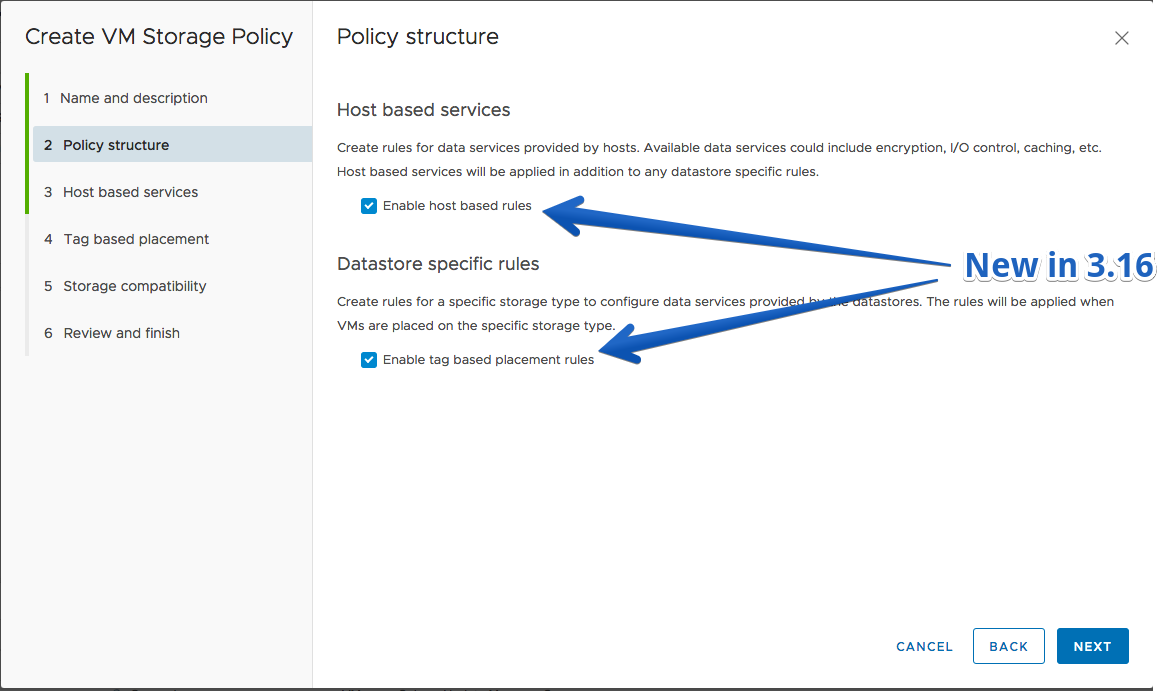Open the Review and finish step

click(x=172, y=333)
